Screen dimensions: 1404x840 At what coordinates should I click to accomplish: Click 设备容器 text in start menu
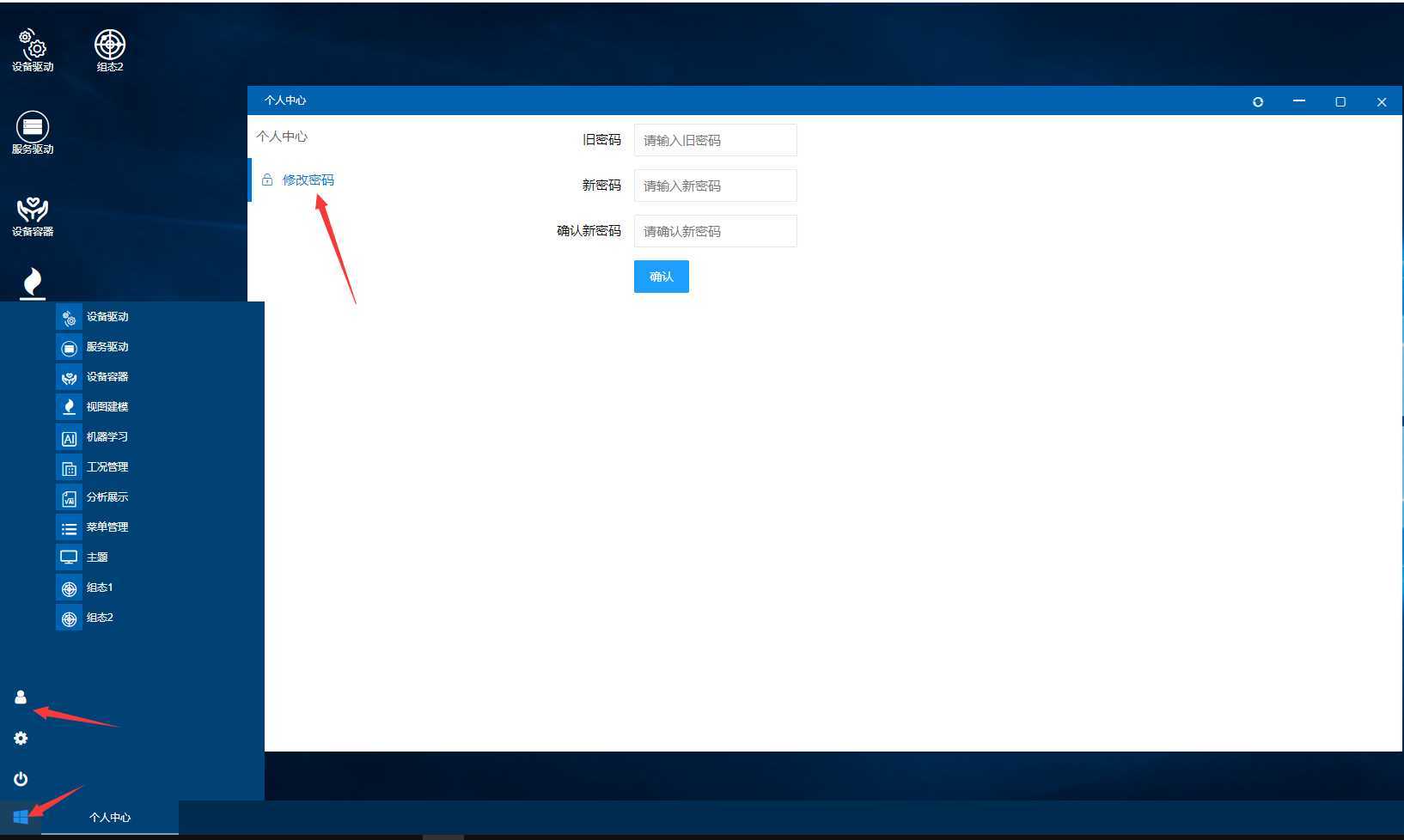[x=107, y=377]
